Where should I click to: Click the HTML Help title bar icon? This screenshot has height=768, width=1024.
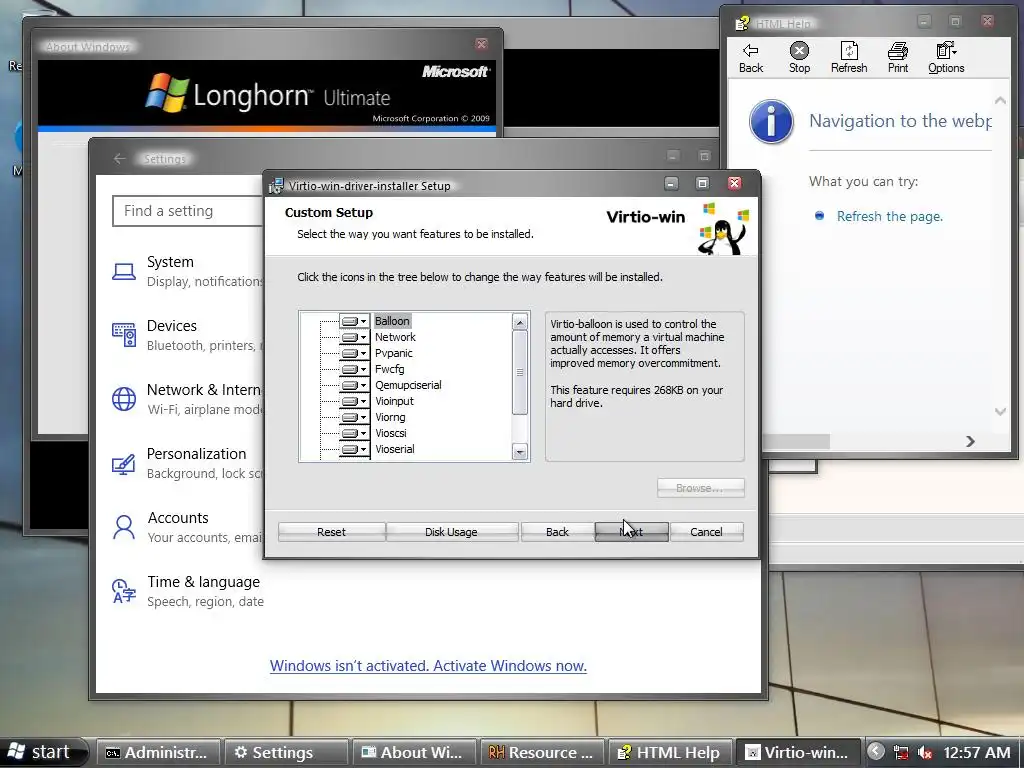[x=742, y=24]
